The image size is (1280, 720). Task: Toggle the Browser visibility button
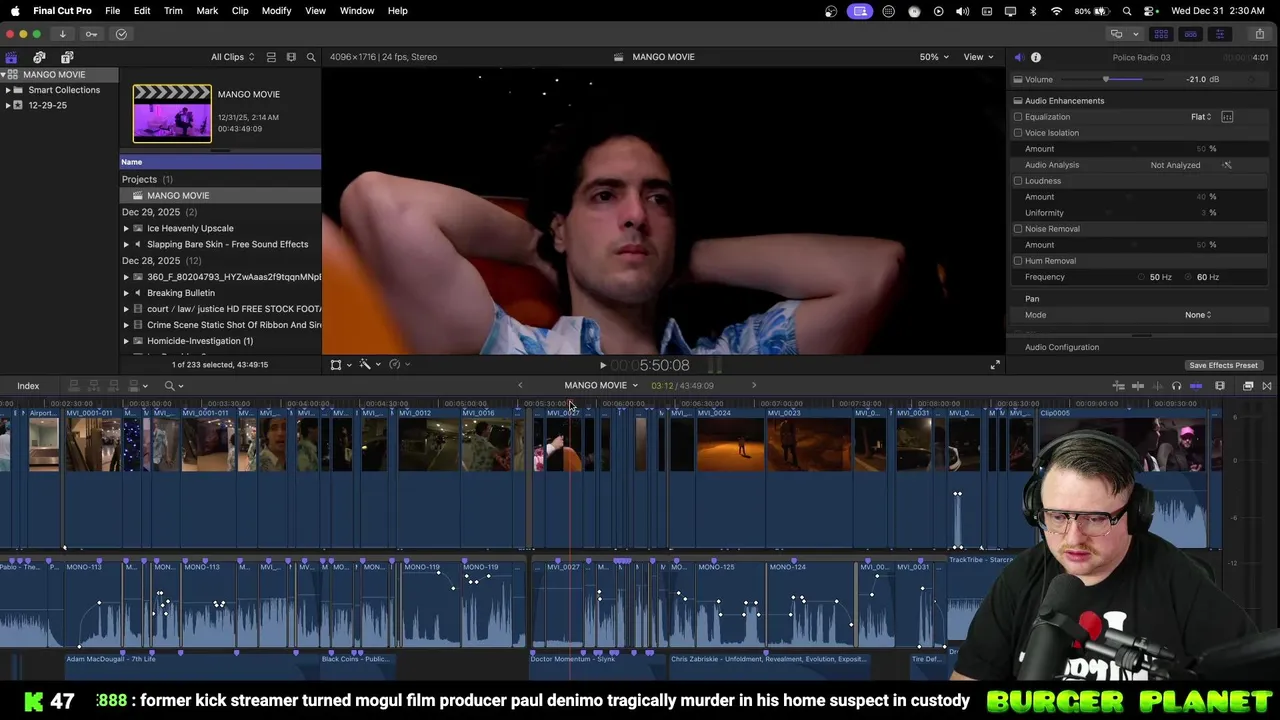[1161, 34]
